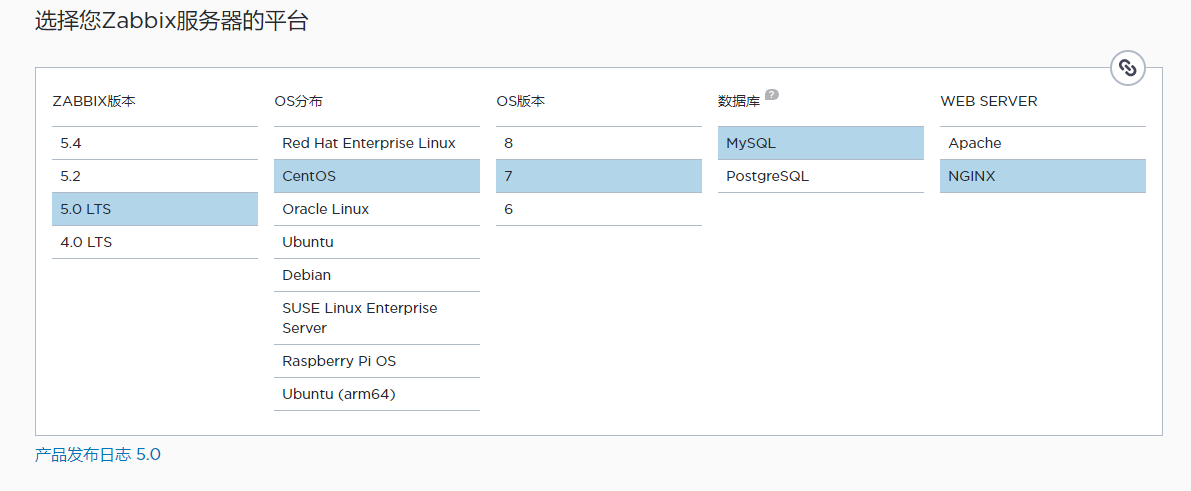Pick Ubuntu as the OS distribution
This screenshot has height=491, width=1191.
pos(377,242)
